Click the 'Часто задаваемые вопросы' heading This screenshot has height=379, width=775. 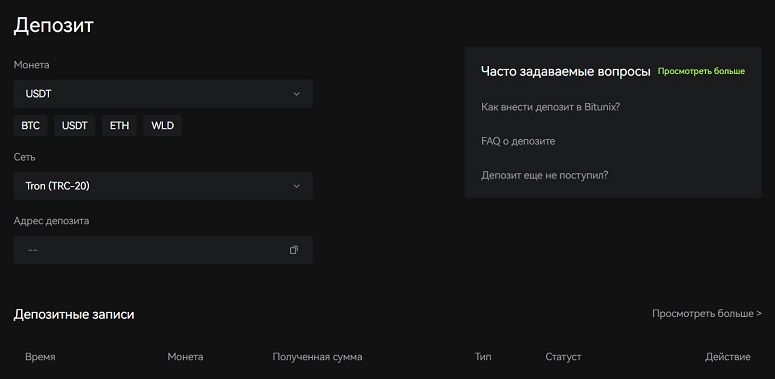pyautogui.click(x=565, y=72)
